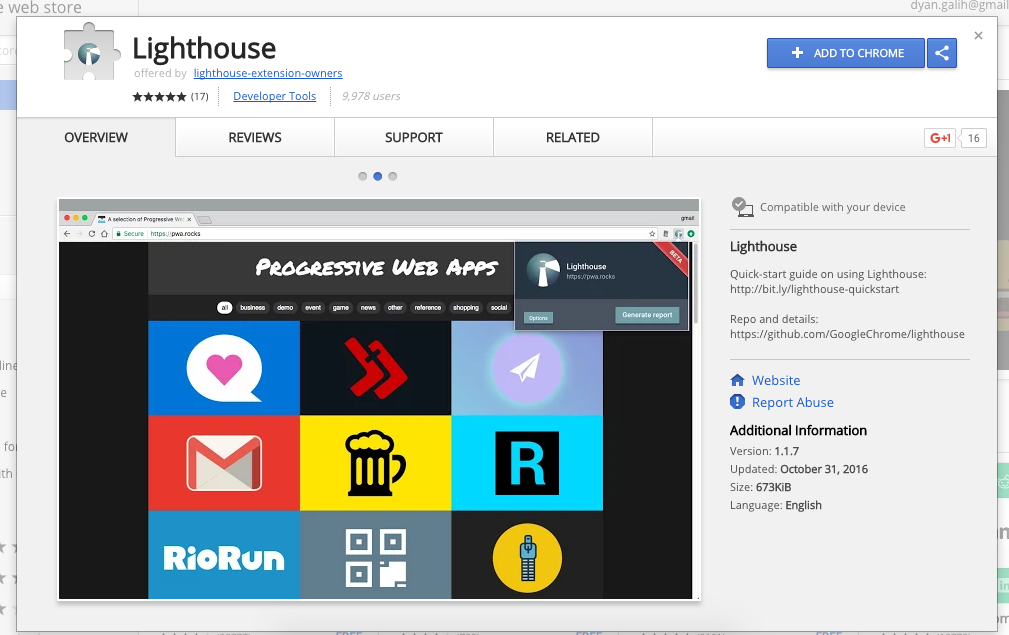Click the bit.ly lighthouse-quickstart URL text

click(814, 289)
